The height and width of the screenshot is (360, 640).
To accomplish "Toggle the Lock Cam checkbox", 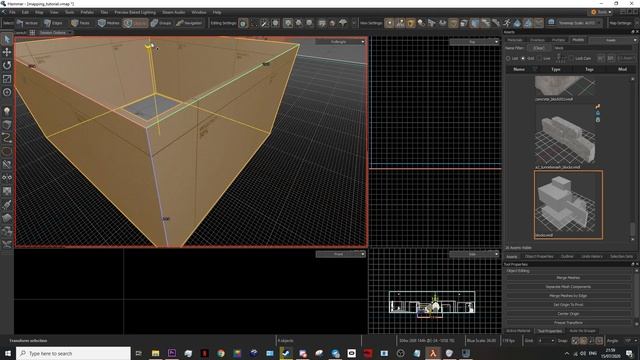I will (571, 58).
